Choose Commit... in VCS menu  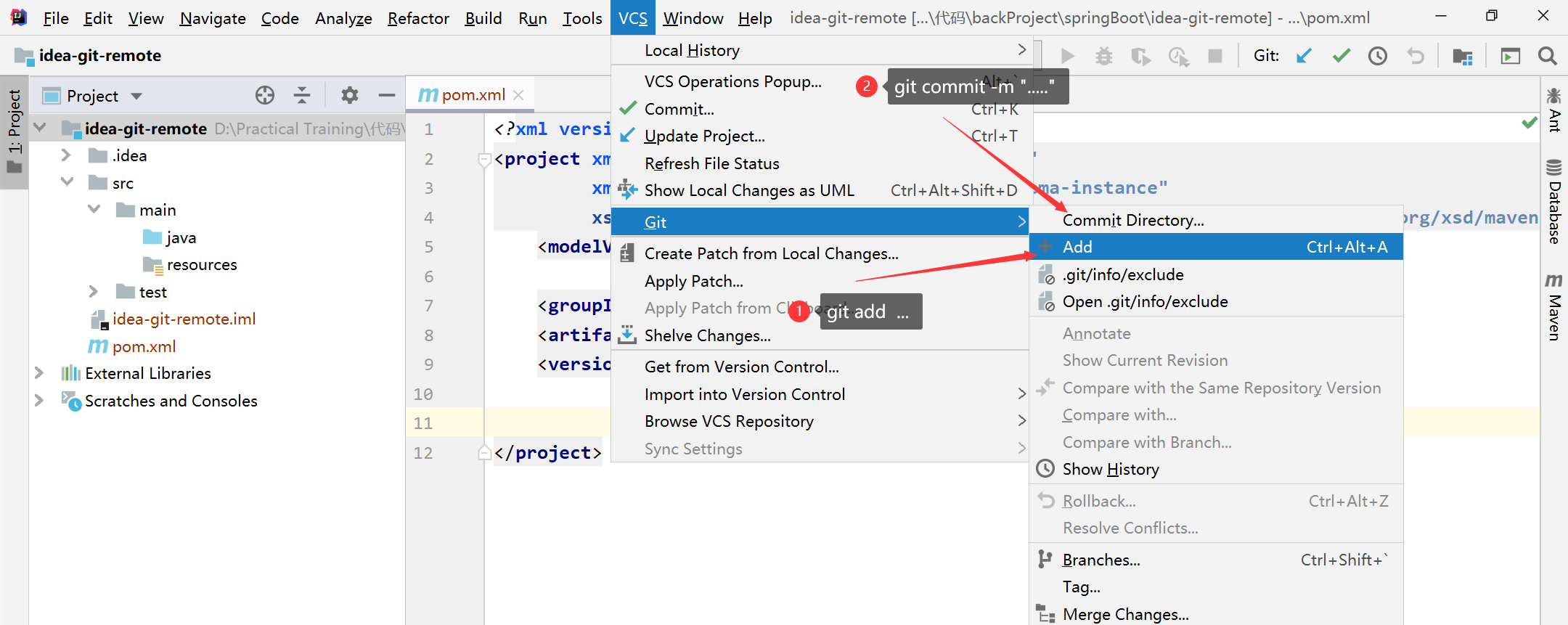click(x=820, y=109)
